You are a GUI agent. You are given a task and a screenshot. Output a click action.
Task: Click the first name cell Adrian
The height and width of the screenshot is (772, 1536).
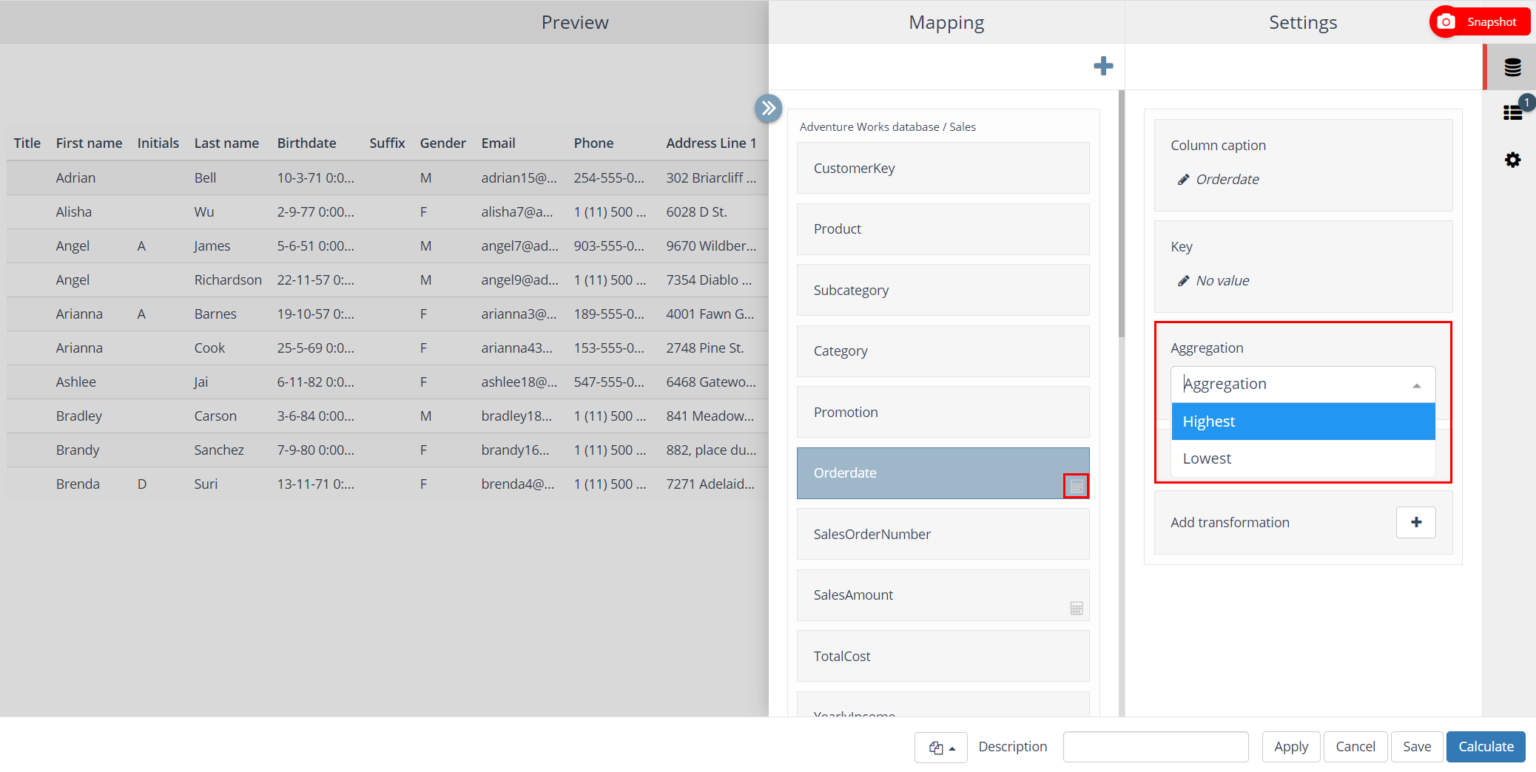click(x=76, y=178)
